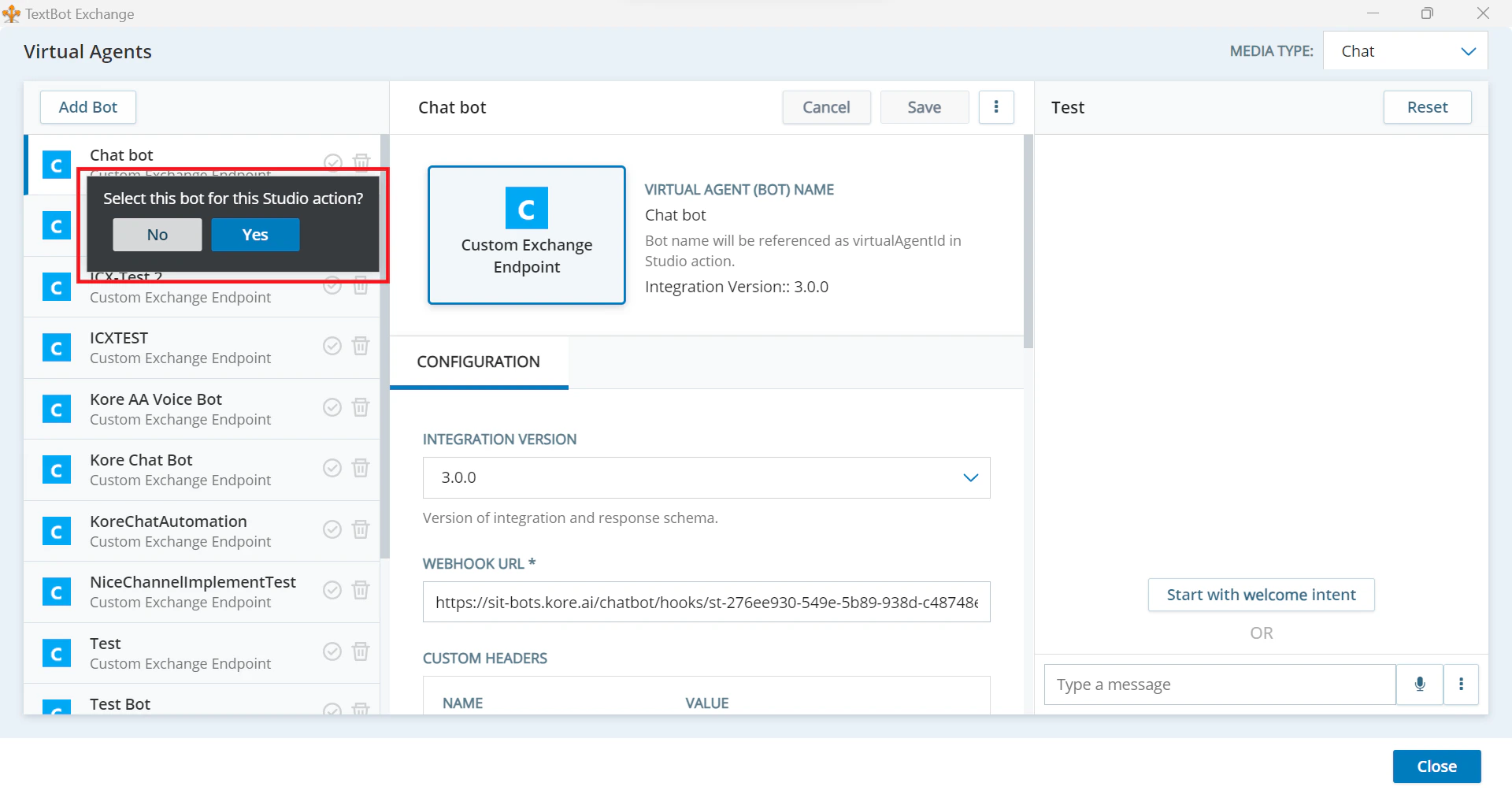This screenshot has height=794, width=1512.
Task: Select the Custom Exchange Endpoint tile
Action: [526, 235]
